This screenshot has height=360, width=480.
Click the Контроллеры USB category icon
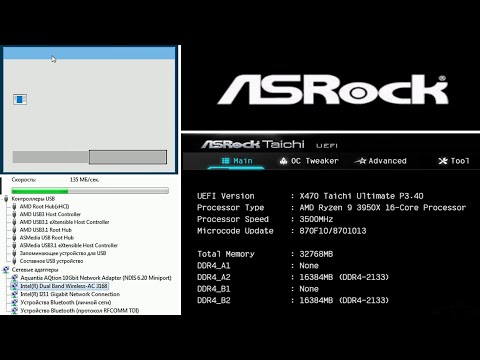[6, 199]
